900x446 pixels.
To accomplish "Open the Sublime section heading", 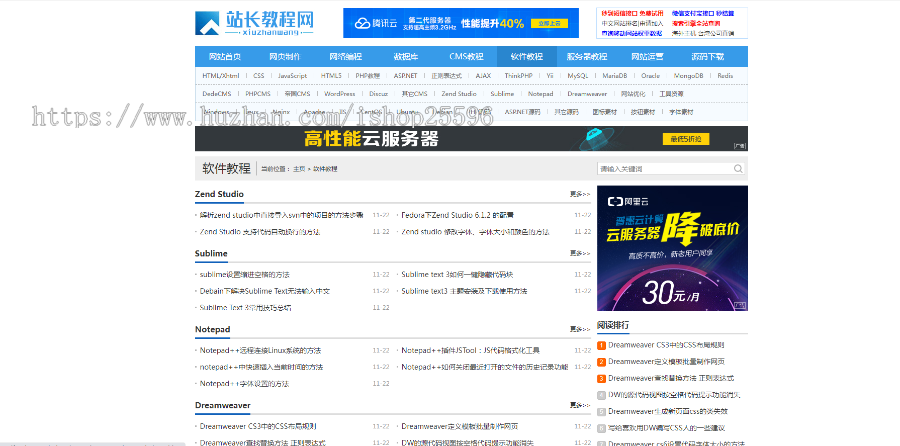I will [x=211, y=254].
